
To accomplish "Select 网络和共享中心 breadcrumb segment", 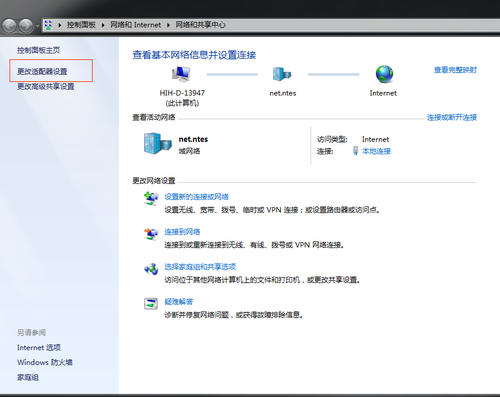I will click(200, 25).
